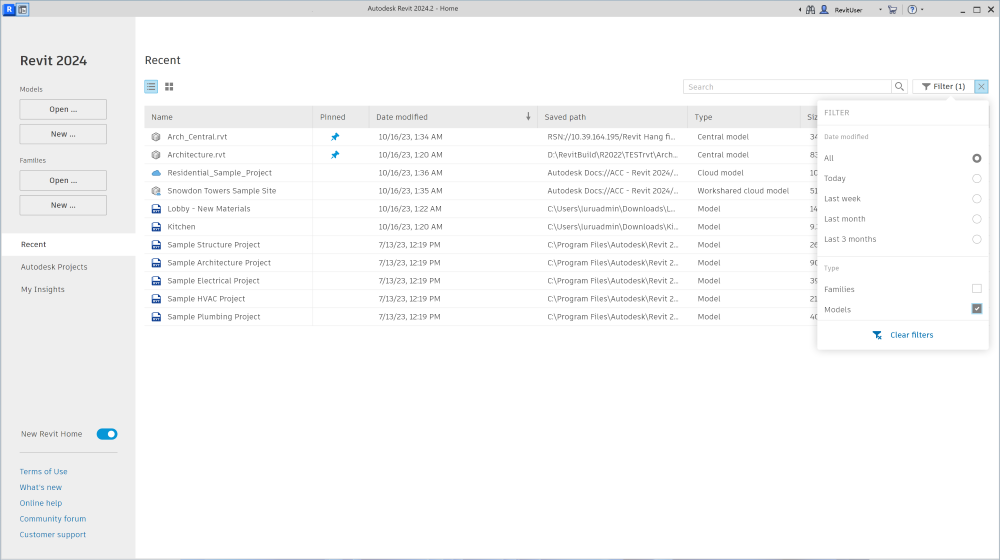Select the Last 3 months radio button
Image resolution: width=1000 pixels, height=560 pixels.
point(976,239)
